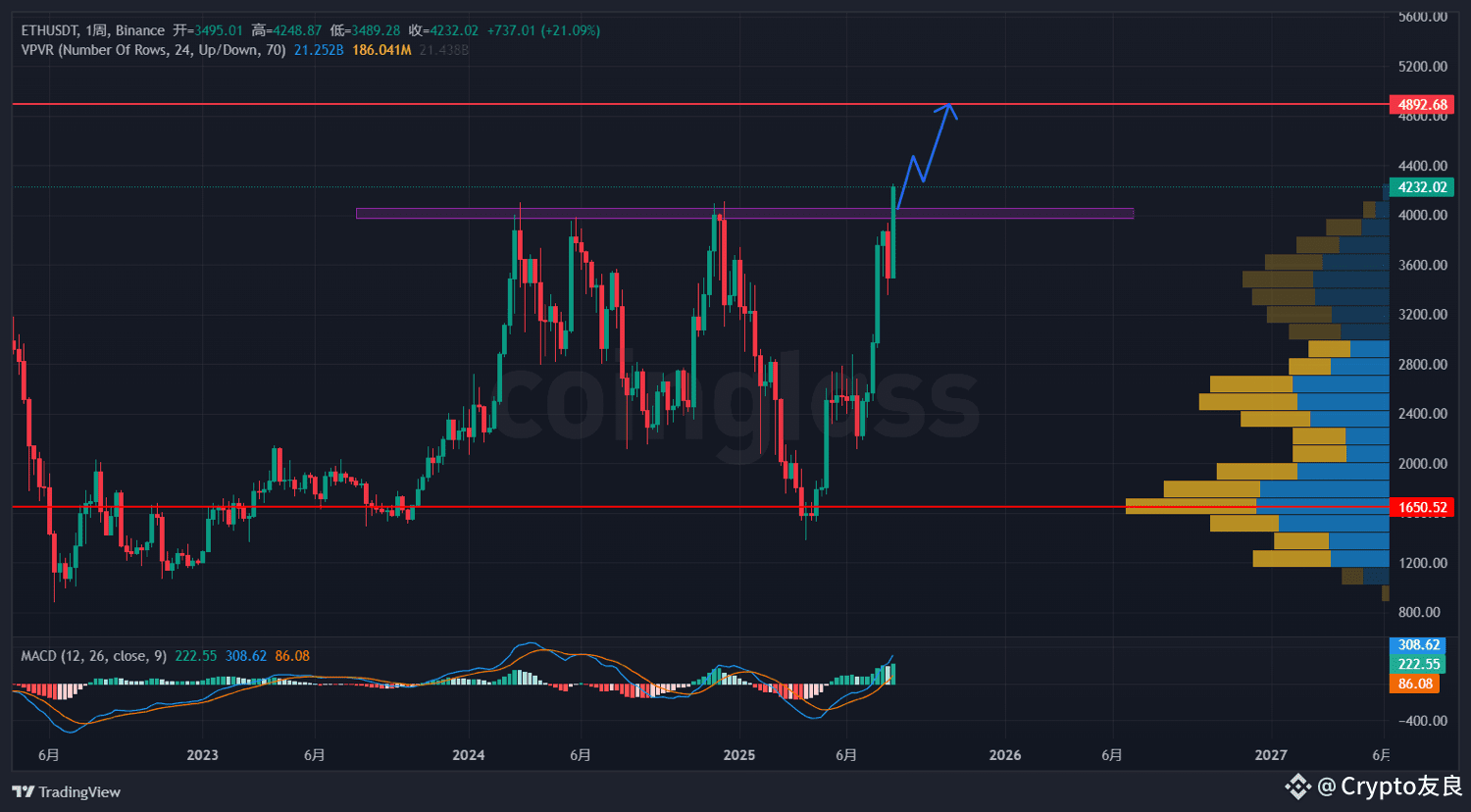Click the VPVR value 186.041M
Viewport: 1471px width, 812px height.
pos(381,50)
